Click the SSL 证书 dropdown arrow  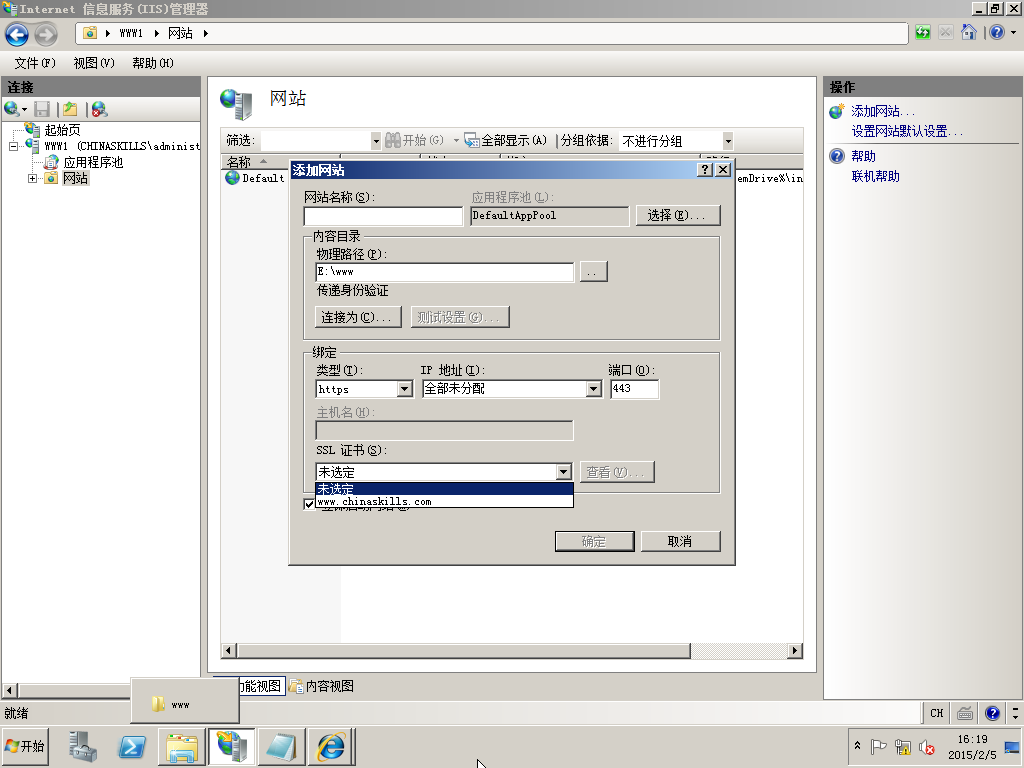pos(564,472)
